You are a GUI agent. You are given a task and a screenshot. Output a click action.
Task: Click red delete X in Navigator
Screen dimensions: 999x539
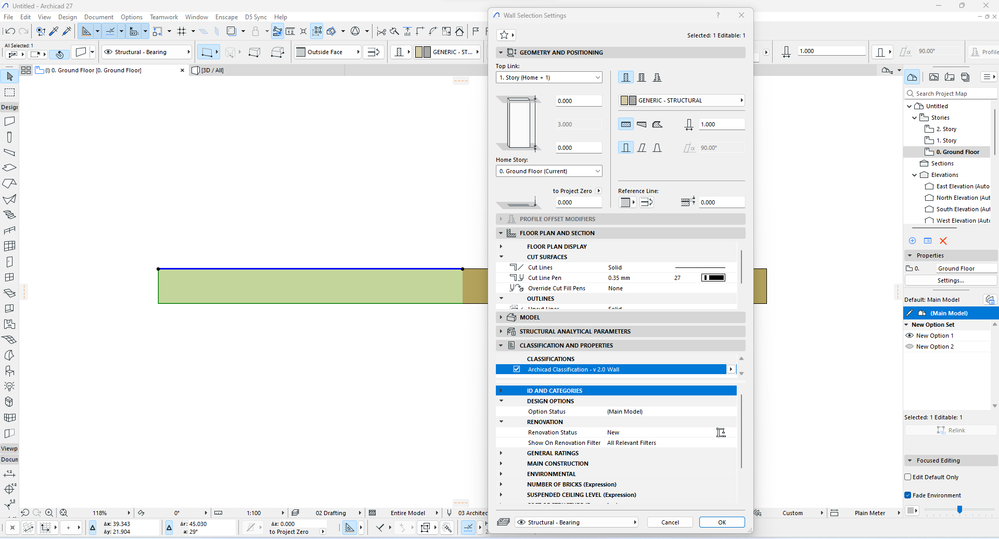[943, 241]
